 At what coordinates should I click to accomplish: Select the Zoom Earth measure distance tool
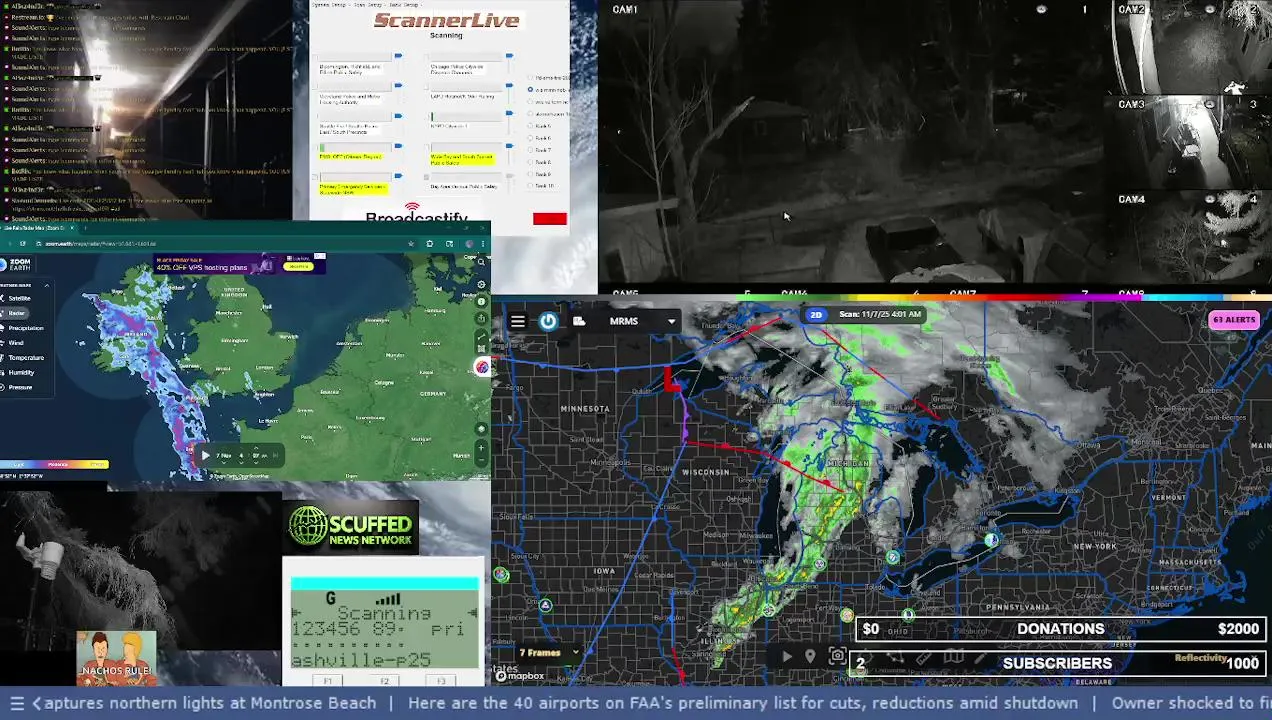point(481,336)
